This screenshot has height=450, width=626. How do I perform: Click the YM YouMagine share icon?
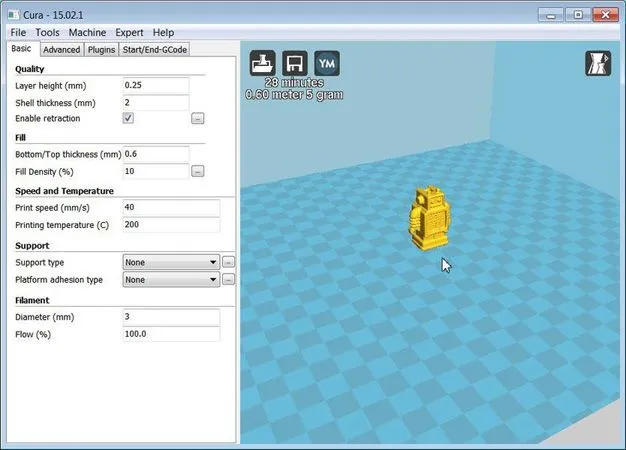click(327, 63)
